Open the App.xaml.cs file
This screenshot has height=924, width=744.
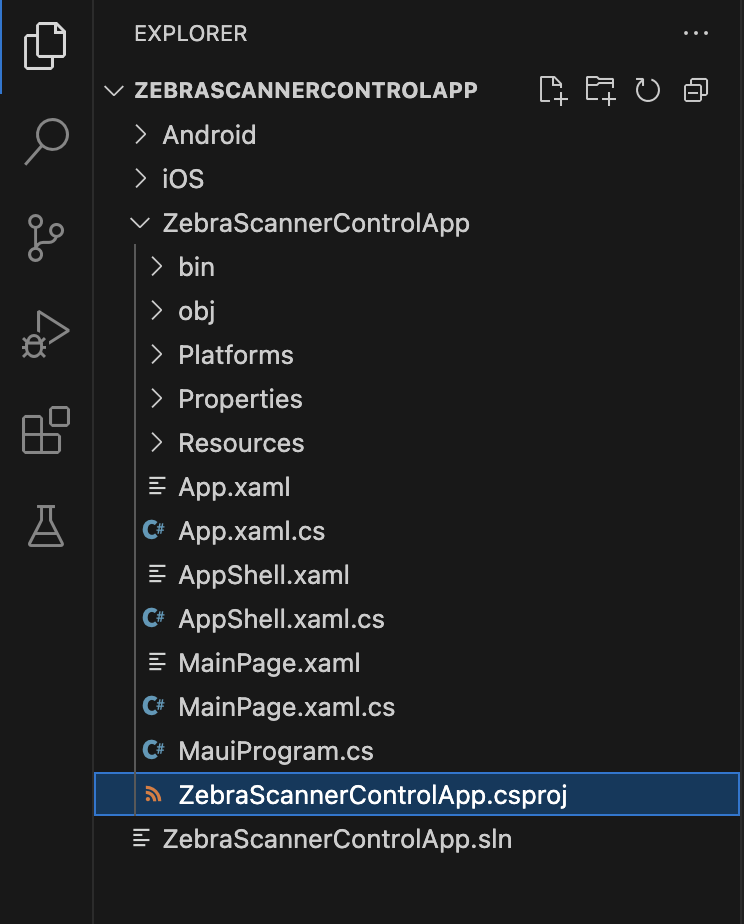(x=251, y=531)
